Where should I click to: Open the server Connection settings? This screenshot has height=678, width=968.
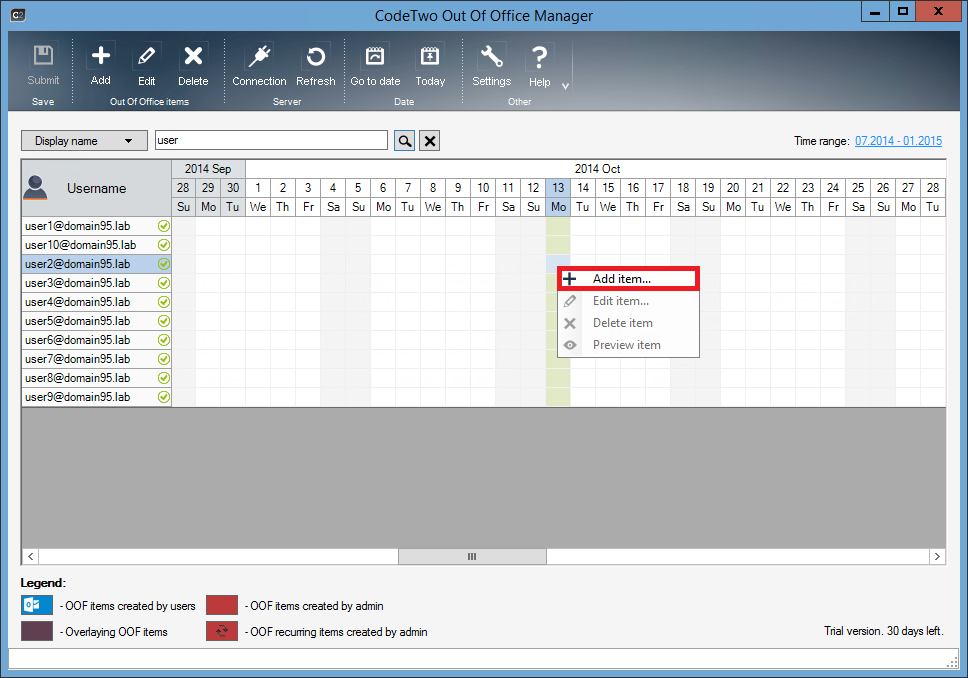259,64
